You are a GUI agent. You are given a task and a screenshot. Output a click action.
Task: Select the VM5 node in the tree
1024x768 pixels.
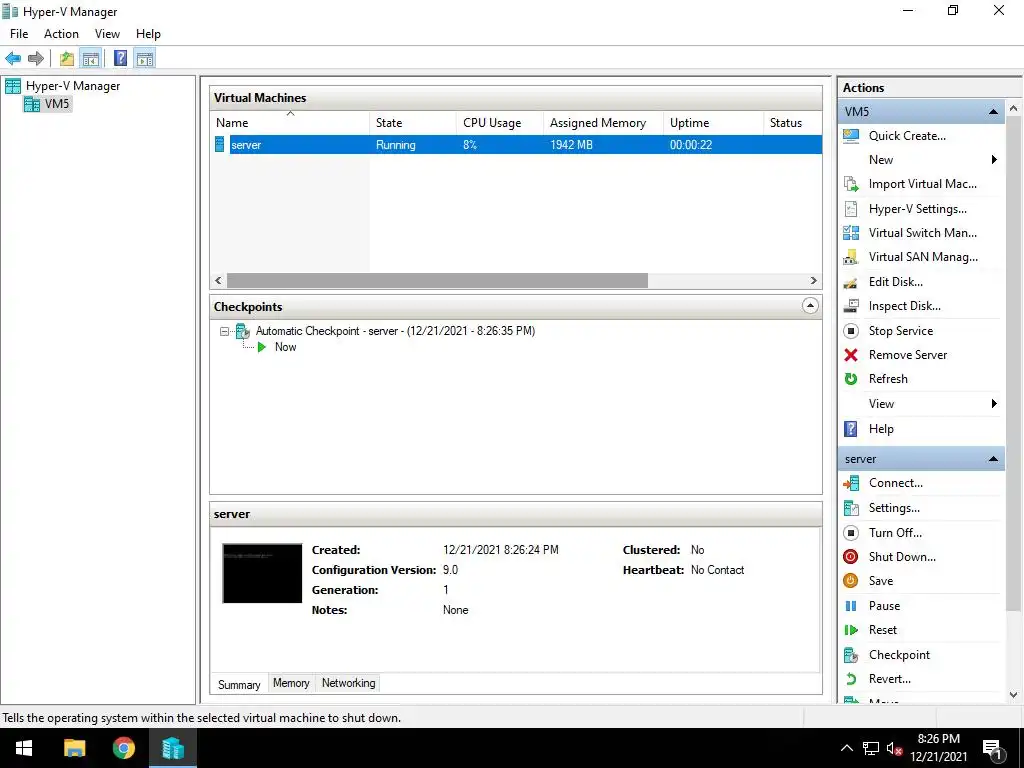click(x=57, y=104)
